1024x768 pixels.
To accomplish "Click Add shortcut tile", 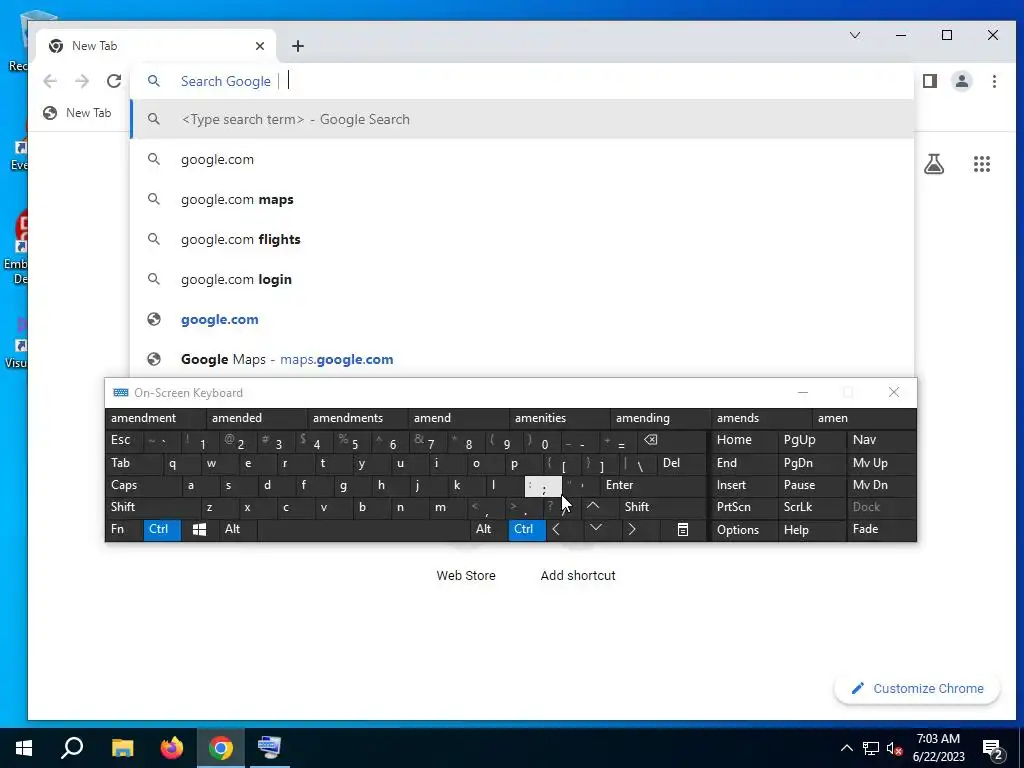I will tap(578, 575).
